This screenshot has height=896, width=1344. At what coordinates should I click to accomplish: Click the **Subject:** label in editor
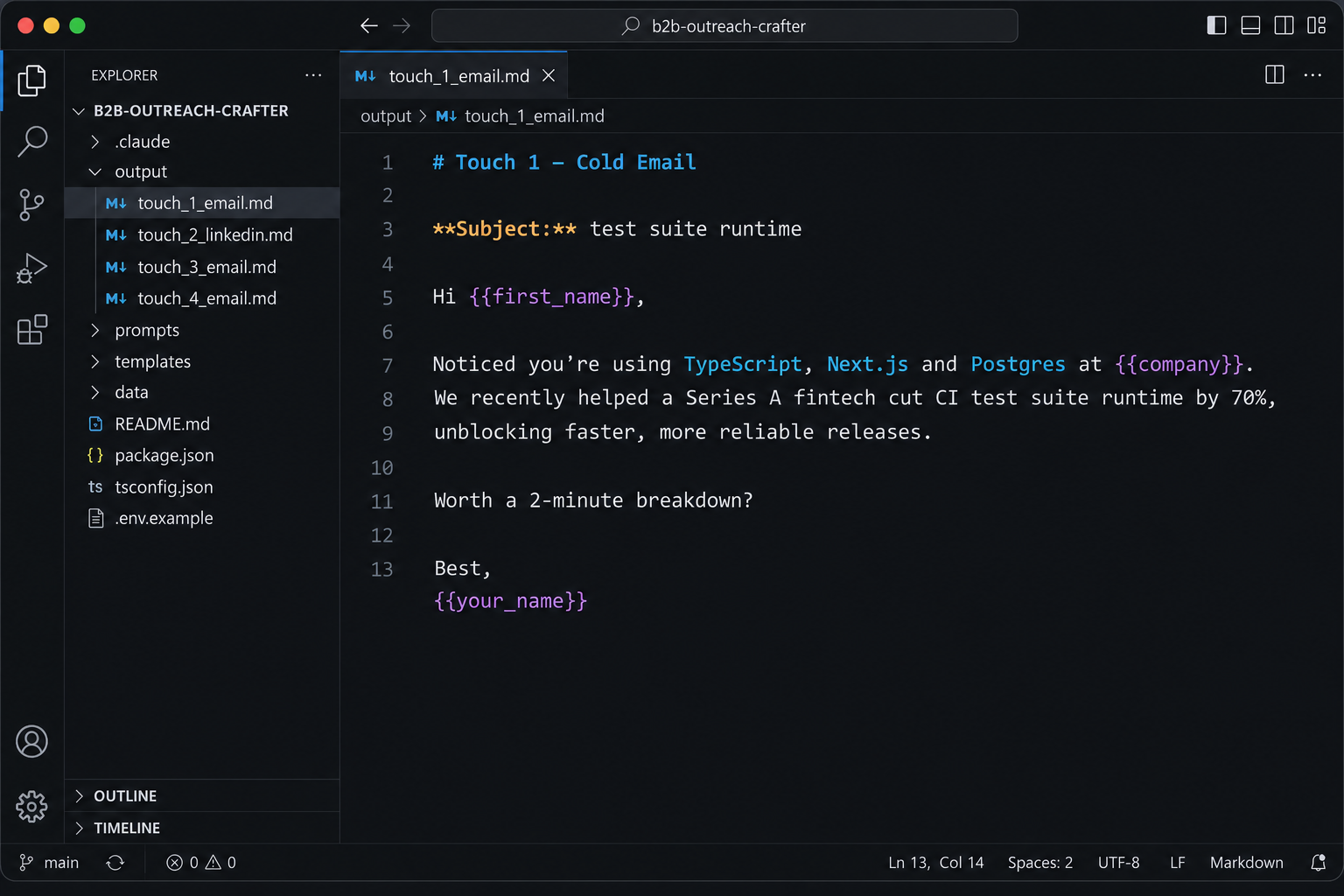tap(505, 229)
